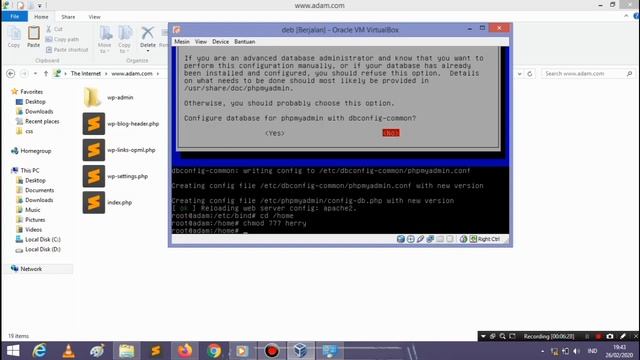Open the File tab in Explorer

pyautogui.click(x=15, y=17)
